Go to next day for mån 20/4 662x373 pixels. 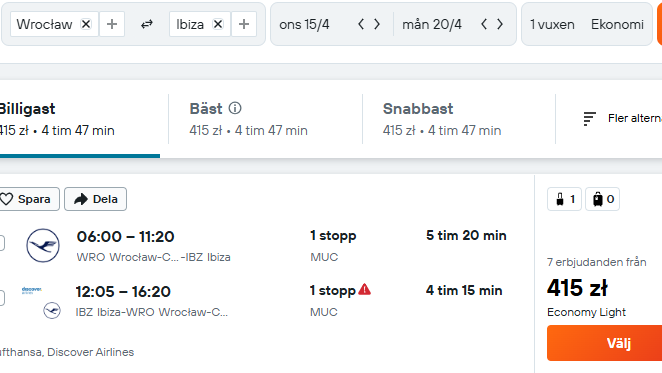coord(500,24)
